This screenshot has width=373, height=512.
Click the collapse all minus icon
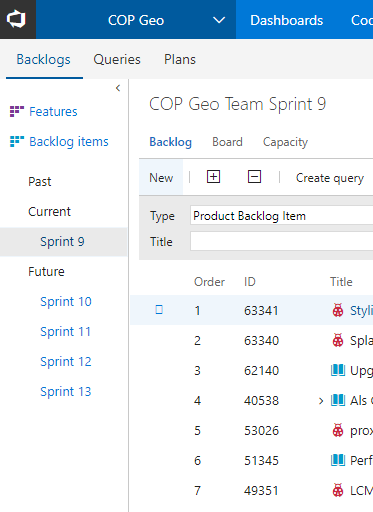point(254,177)
